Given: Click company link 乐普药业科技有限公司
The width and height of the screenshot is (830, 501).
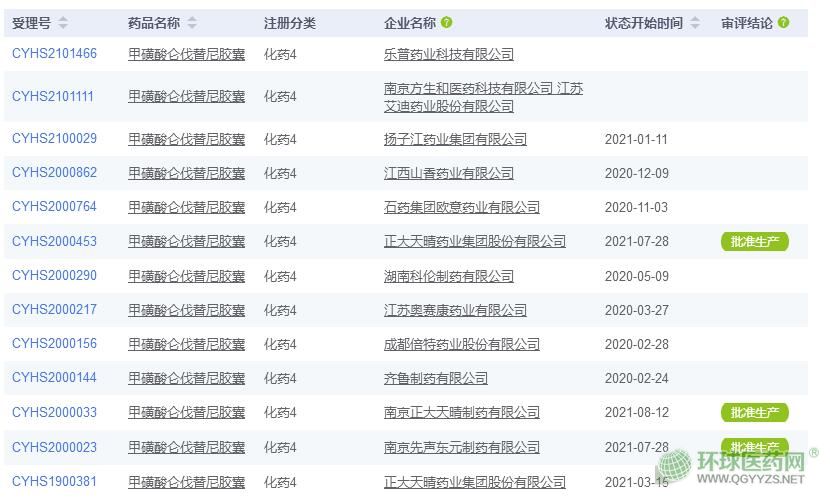Looking at the screenshot, I should click(x=448, y=54).
